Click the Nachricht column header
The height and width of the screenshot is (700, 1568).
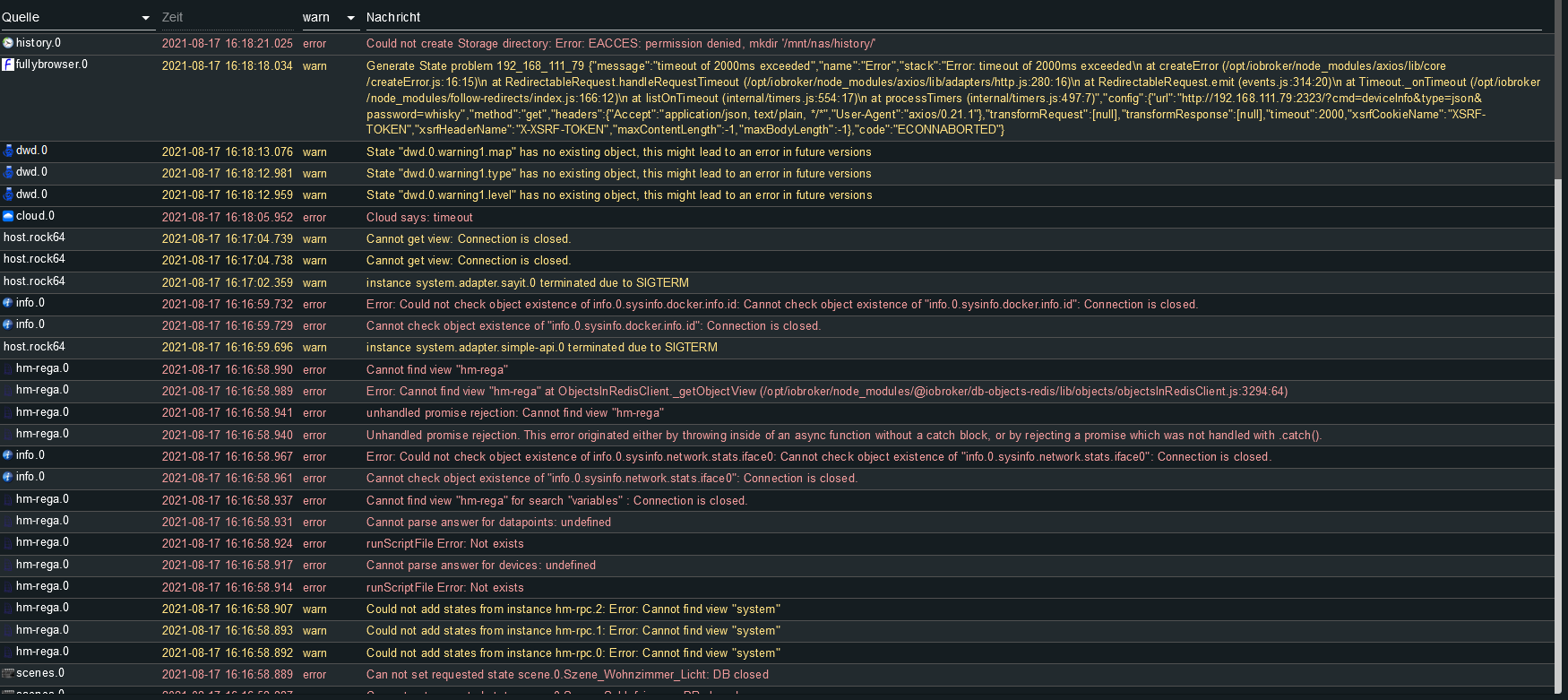click(x=392, y=17)
